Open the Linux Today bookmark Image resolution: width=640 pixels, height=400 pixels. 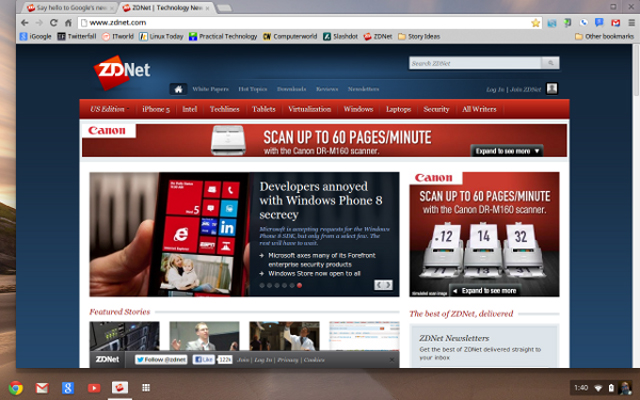pyautogui.click(x=161, y=36)
